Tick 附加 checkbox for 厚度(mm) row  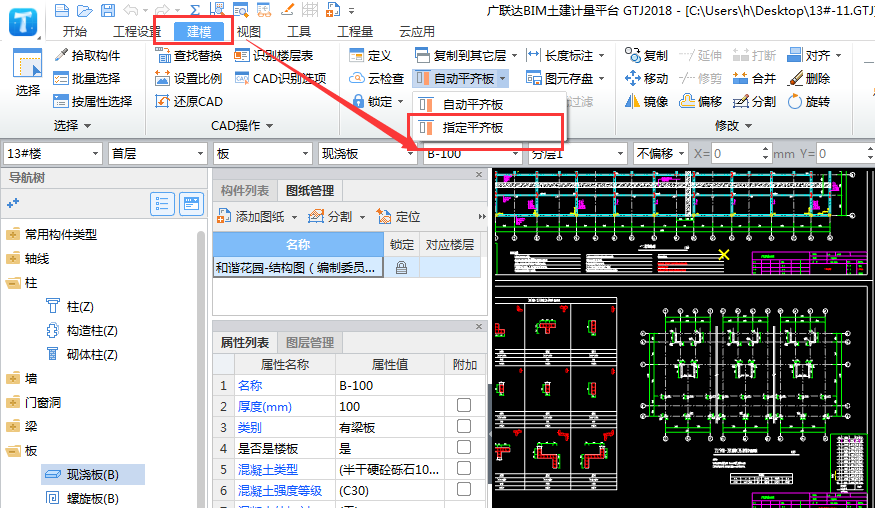pos(464,405)
